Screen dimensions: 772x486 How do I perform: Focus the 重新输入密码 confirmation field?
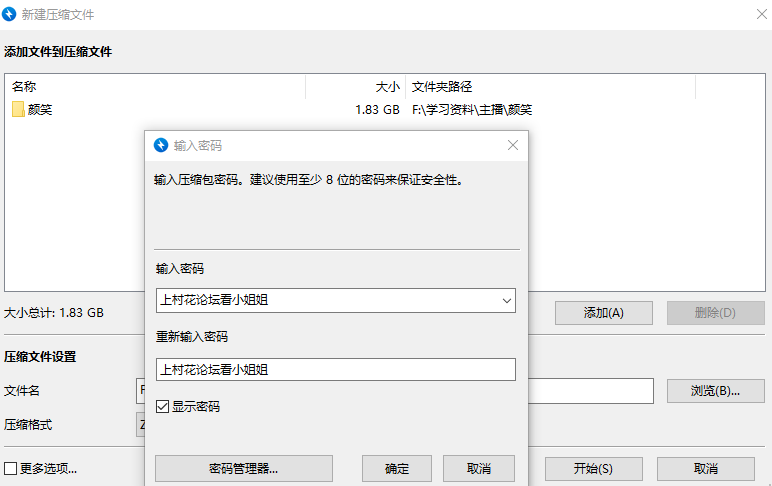click(x=335, y=369)
